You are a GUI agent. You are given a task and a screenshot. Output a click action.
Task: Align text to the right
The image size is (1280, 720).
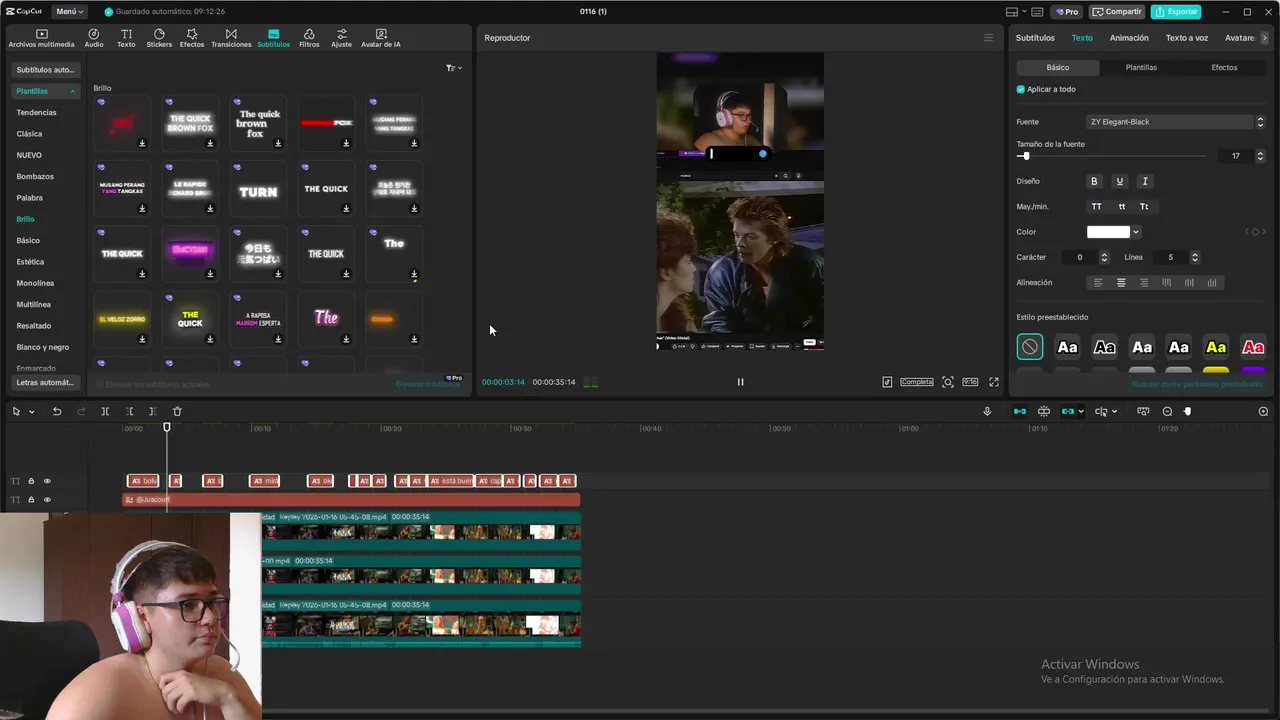[1144, 283]
